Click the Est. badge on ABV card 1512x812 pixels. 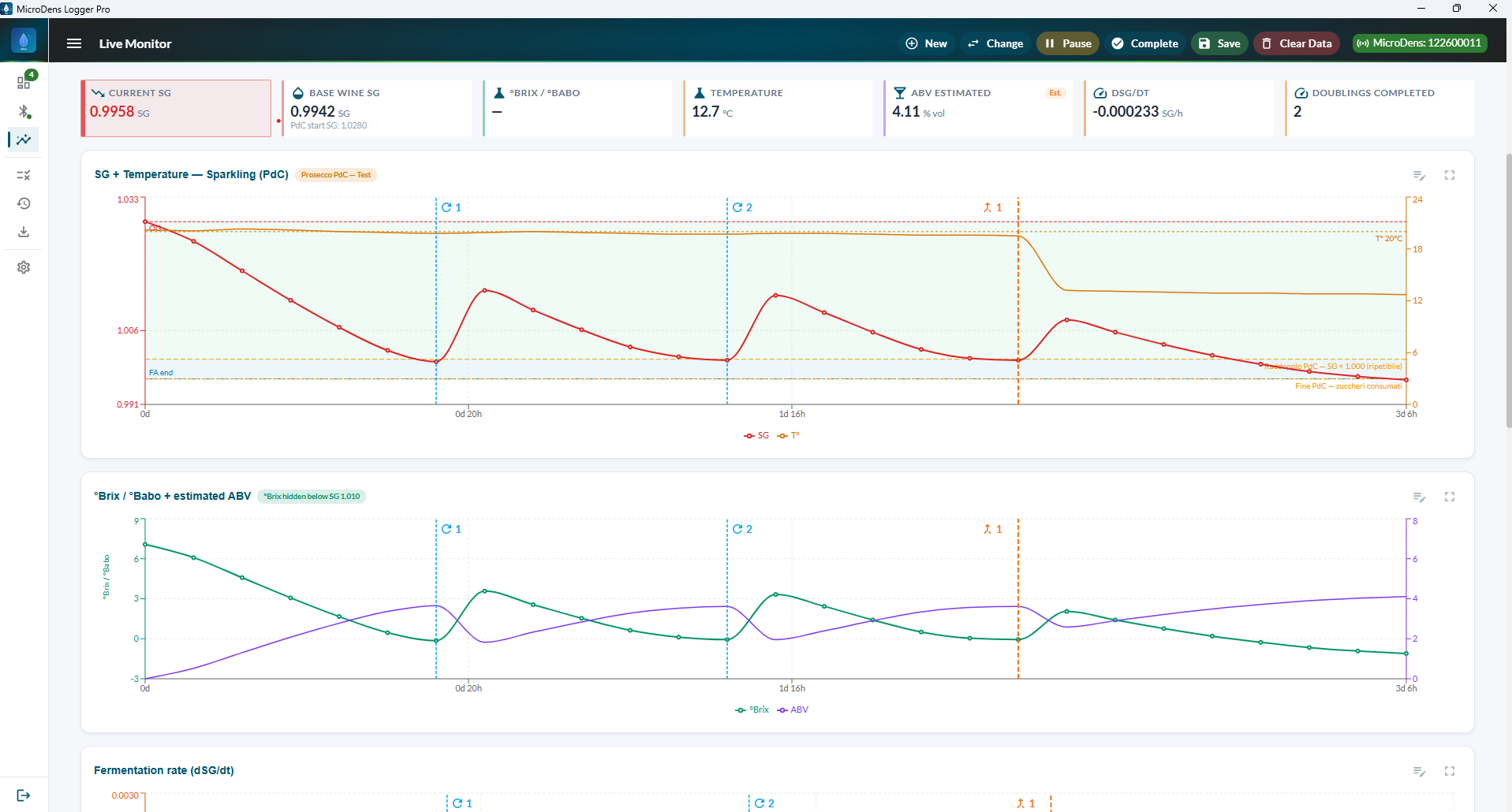1055,93
